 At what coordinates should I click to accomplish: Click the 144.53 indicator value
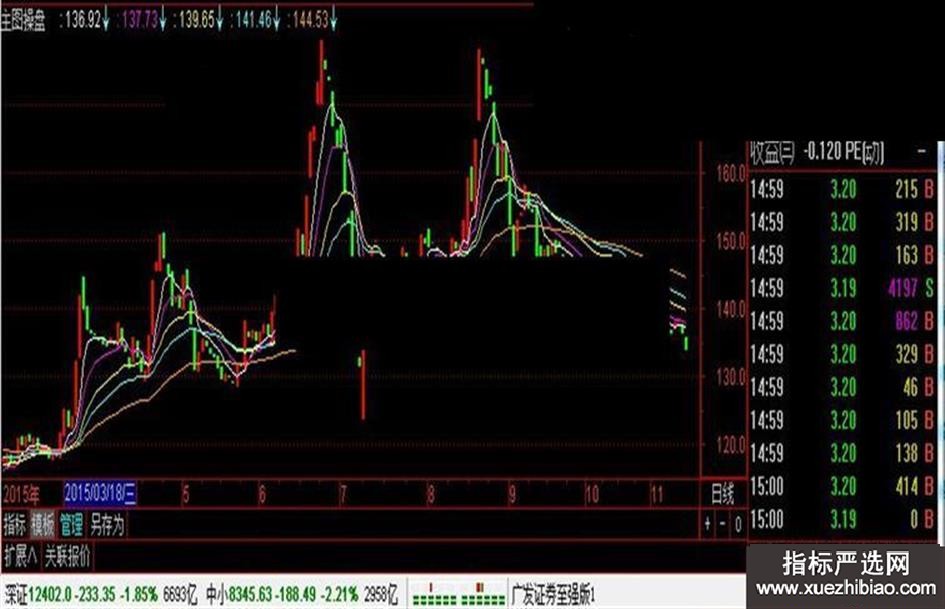(311, 20)
